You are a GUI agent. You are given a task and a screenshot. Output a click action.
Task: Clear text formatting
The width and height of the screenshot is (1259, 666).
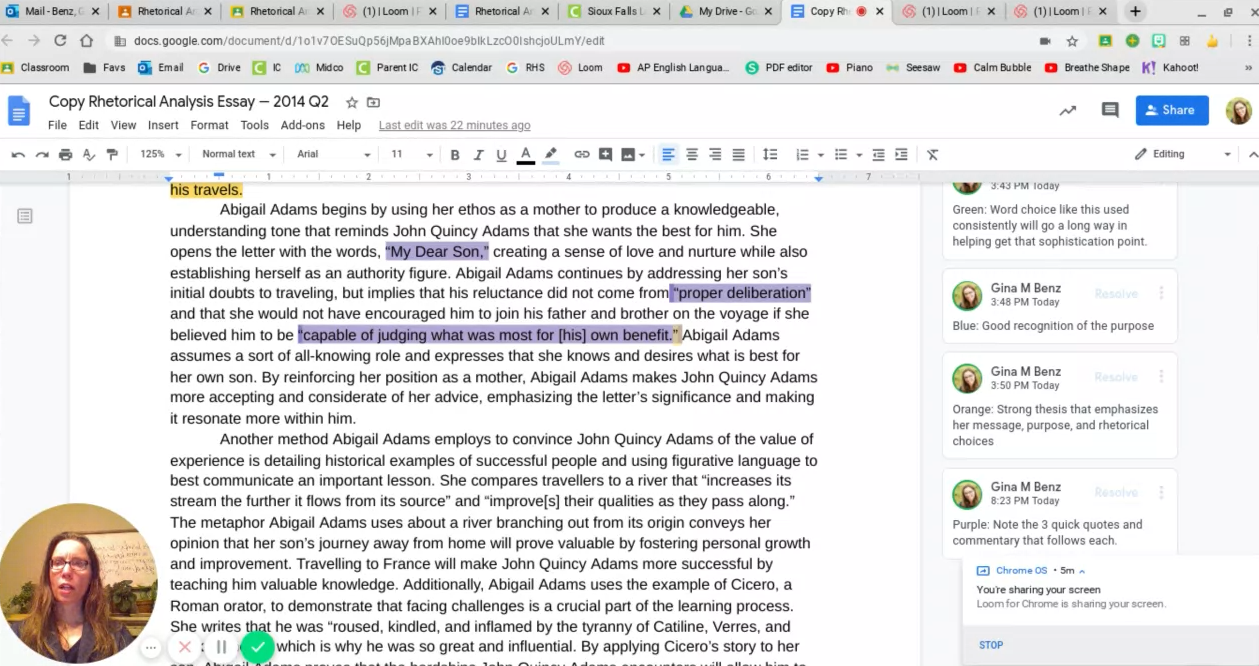coord(933,155)
